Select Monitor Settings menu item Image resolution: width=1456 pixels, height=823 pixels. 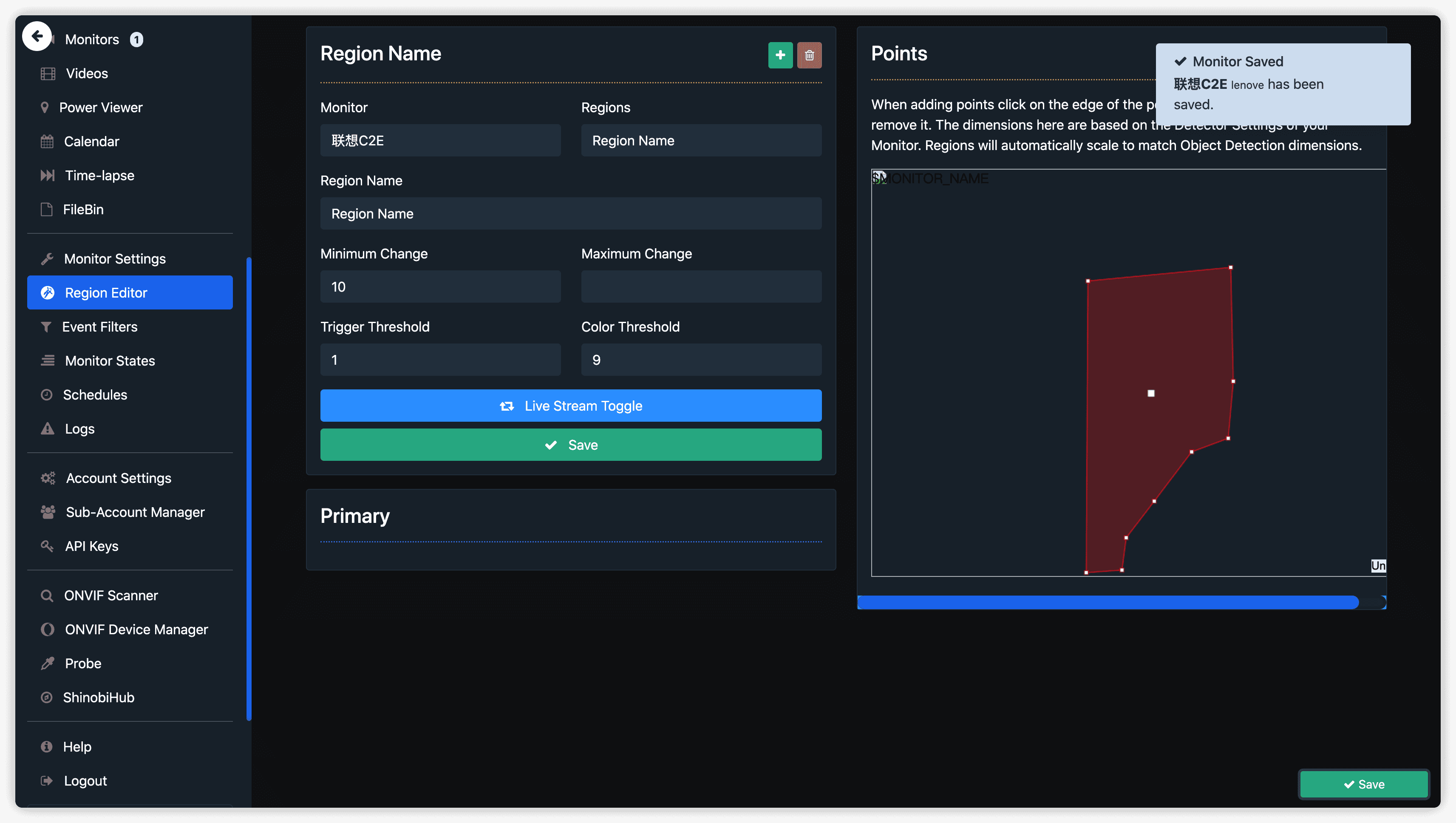(x=115, y=259)
